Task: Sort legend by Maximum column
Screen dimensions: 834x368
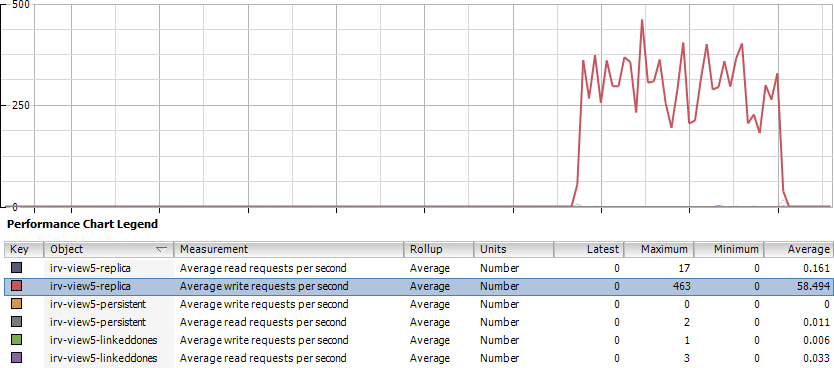Action: pyautogui.click(x=658, y=249)
